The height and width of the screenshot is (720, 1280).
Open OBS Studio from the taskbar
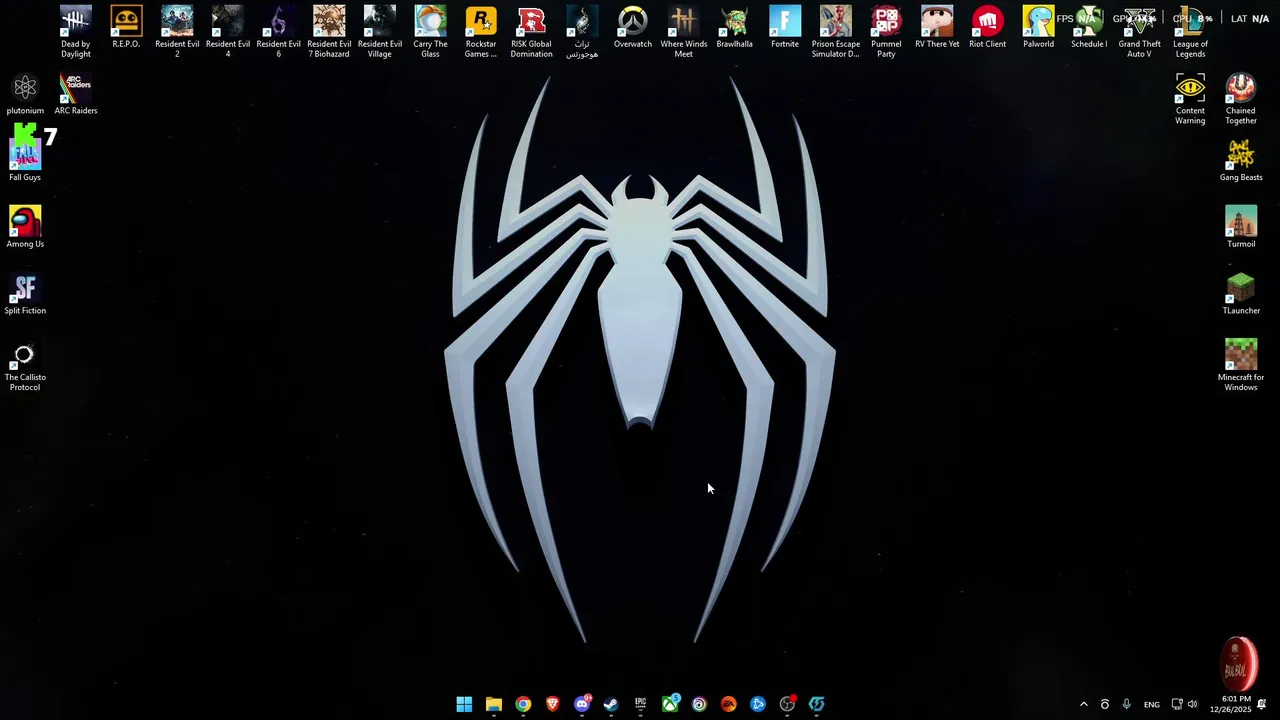[x=788, y=704]
